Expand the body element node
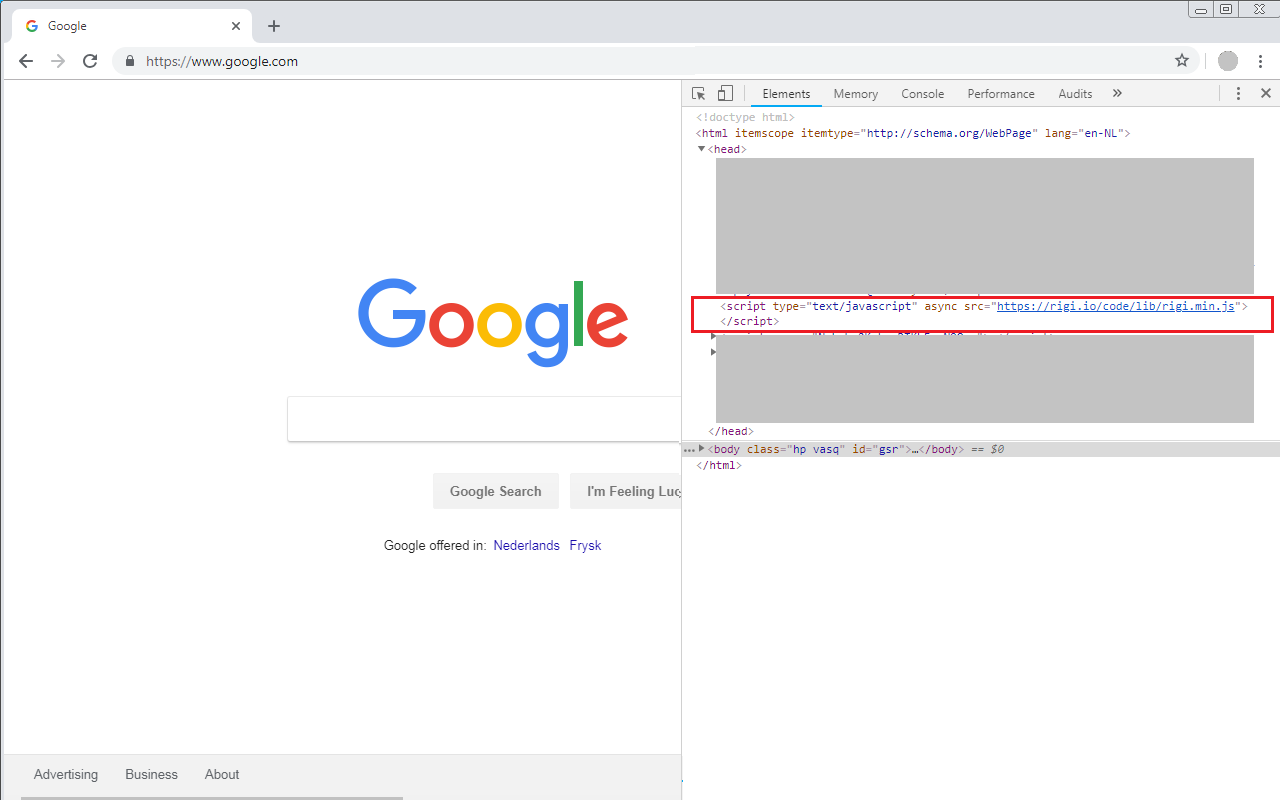 click(703, 449)
